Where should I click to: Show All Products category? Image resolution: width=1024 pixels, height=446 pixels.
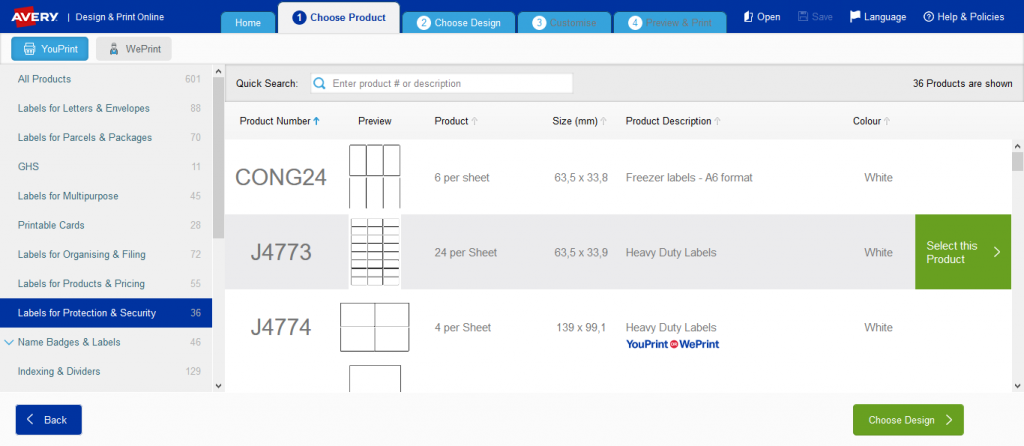pyautogui.click(x=106, y=79)
